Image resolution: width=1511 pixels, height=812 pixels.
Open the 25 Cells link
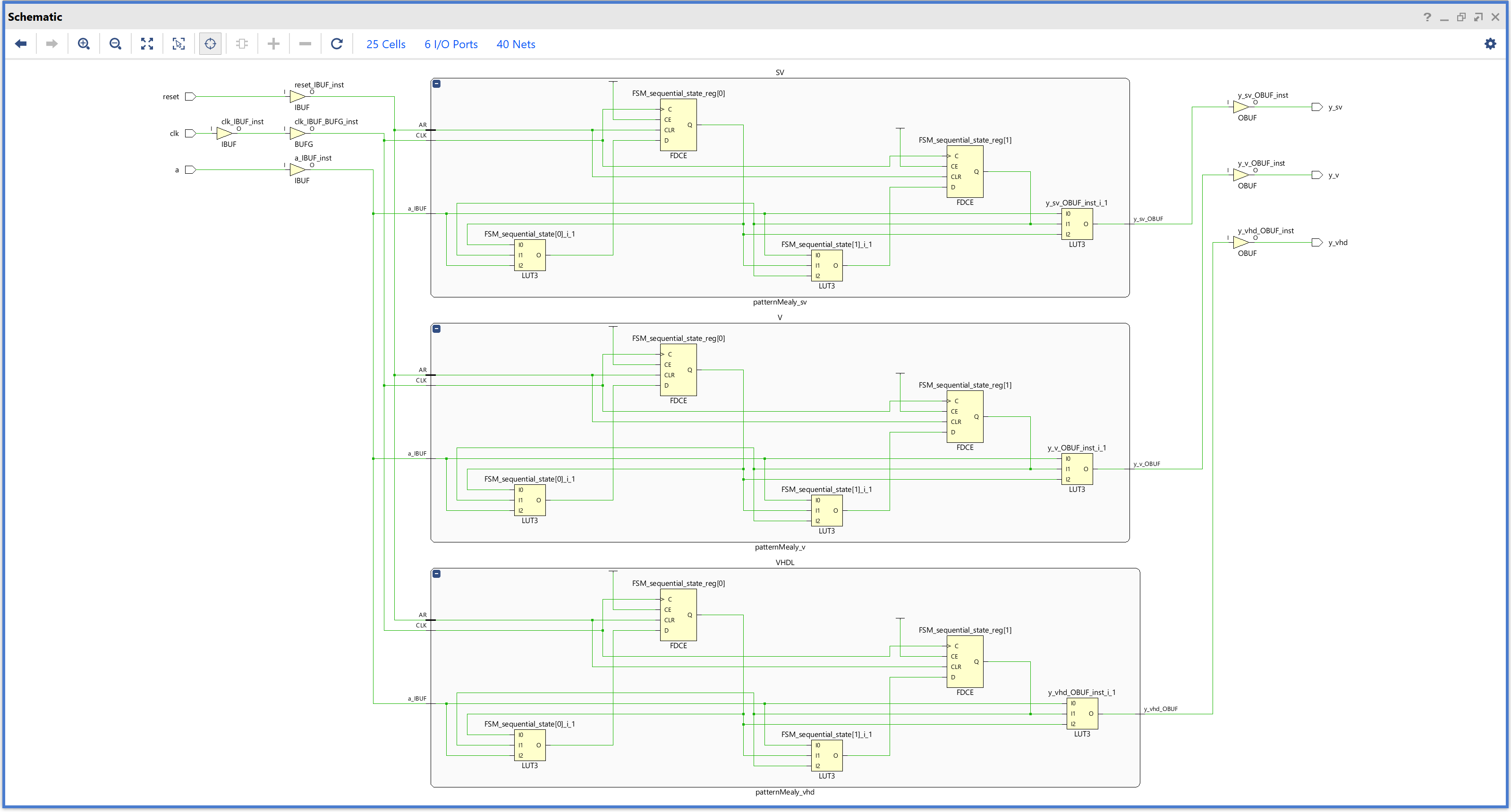click(x=385, y=44)
